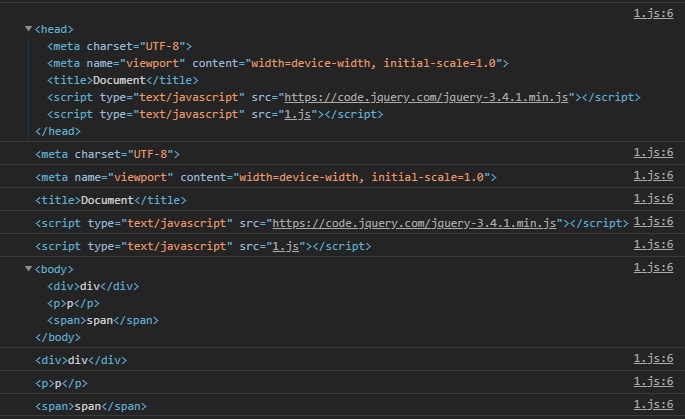Collapse the body element triangle
Image resolution: width=685 pixels, height=419 pixels.
28,269
